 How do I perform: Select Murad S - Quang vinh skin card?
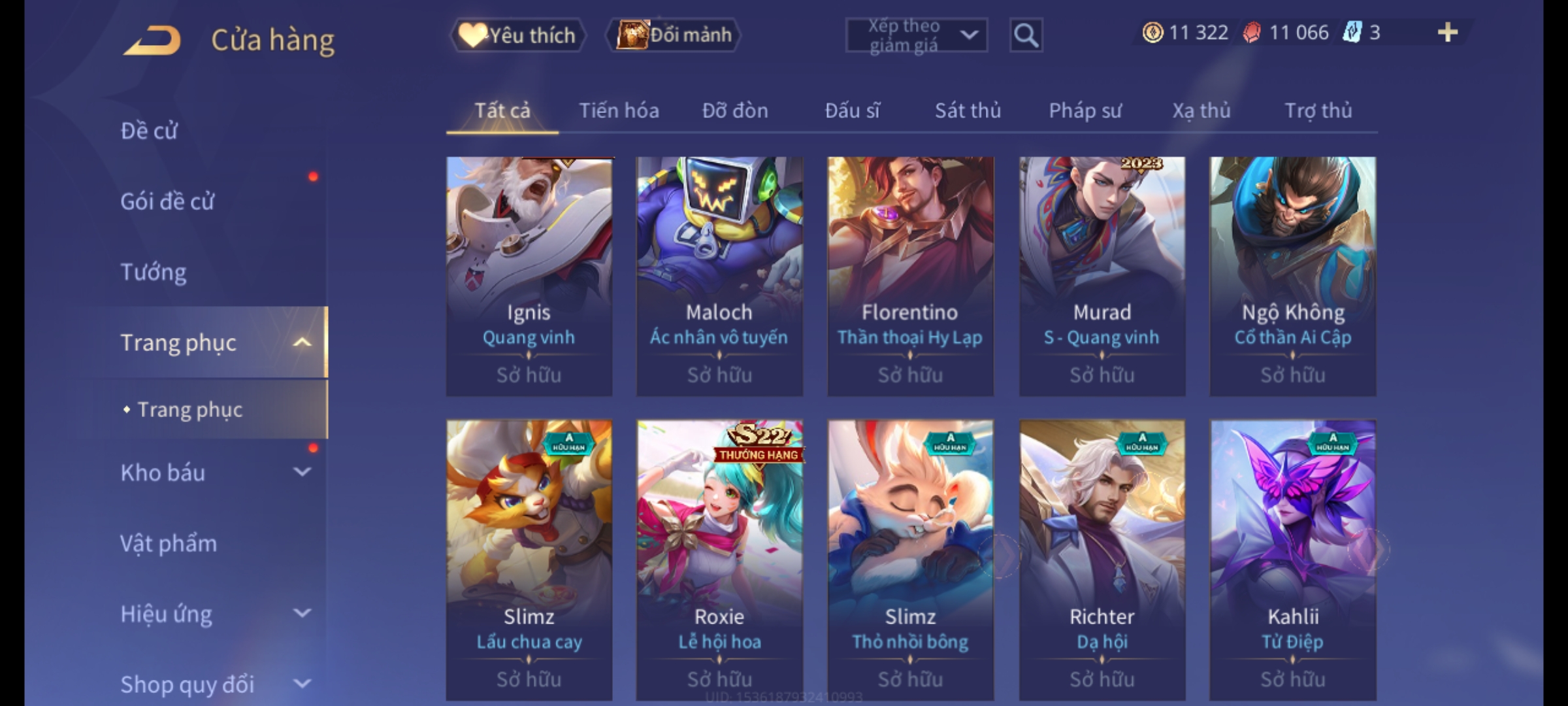[1102, 276]
